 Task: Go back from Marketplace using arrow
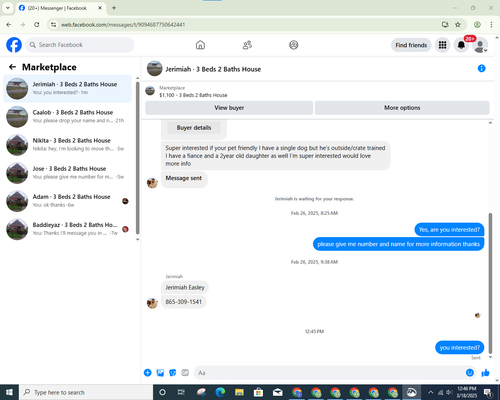tap(12, 67)
